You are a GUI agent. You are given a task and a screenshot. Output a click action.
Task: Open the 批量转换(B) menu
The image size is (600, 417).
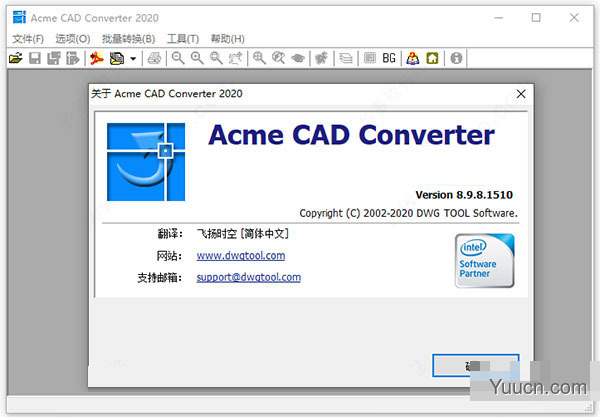tap(128, 39)
